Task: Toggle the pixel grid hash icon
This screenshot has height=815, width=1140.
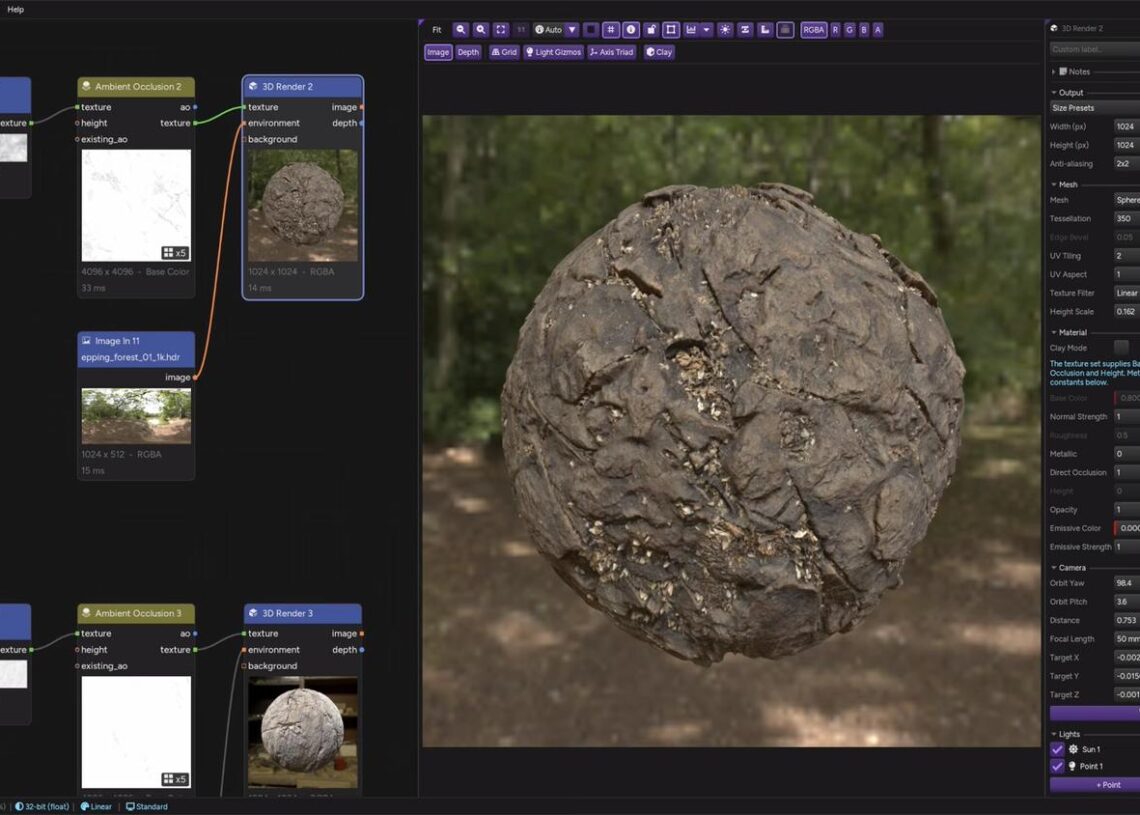Action: [611, 30]
